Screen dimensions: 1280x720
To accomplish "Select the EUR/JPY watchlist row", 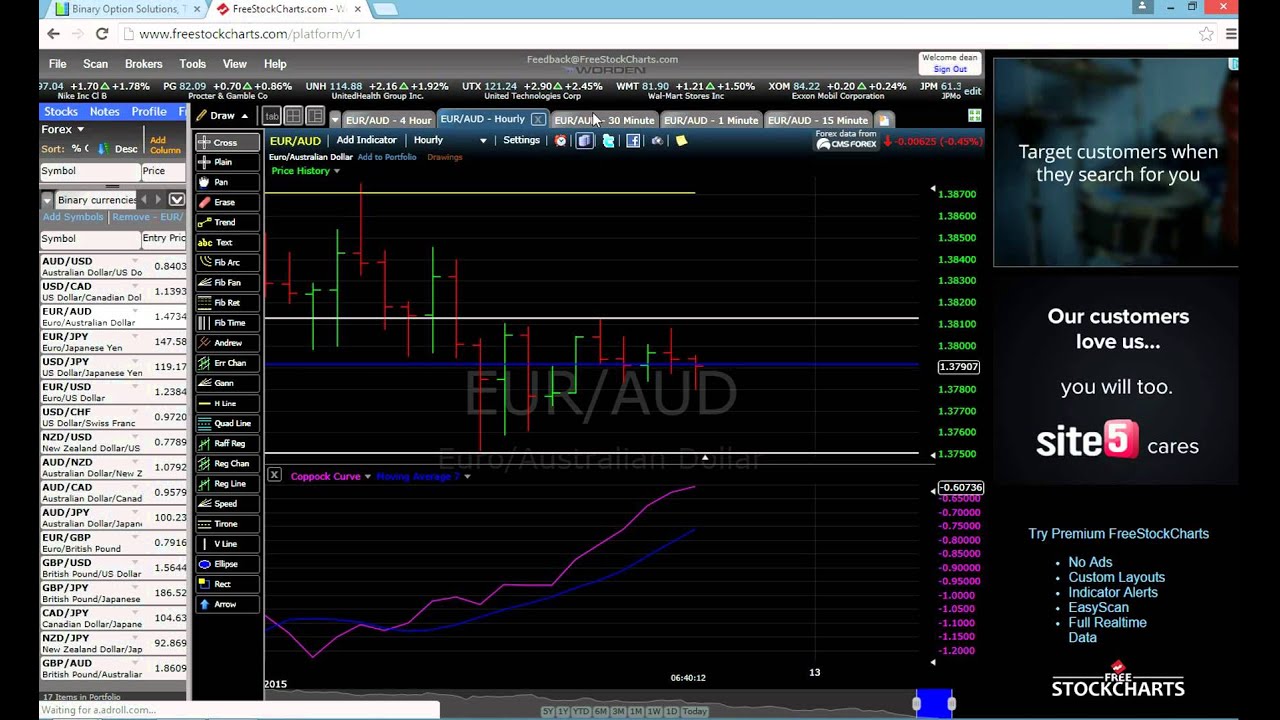I will pyautogui.click(x=114, y=341).
